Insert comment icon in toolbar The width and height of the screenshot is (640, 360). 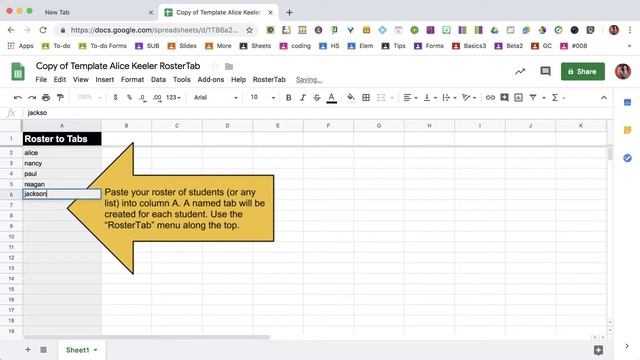point(504,98)
